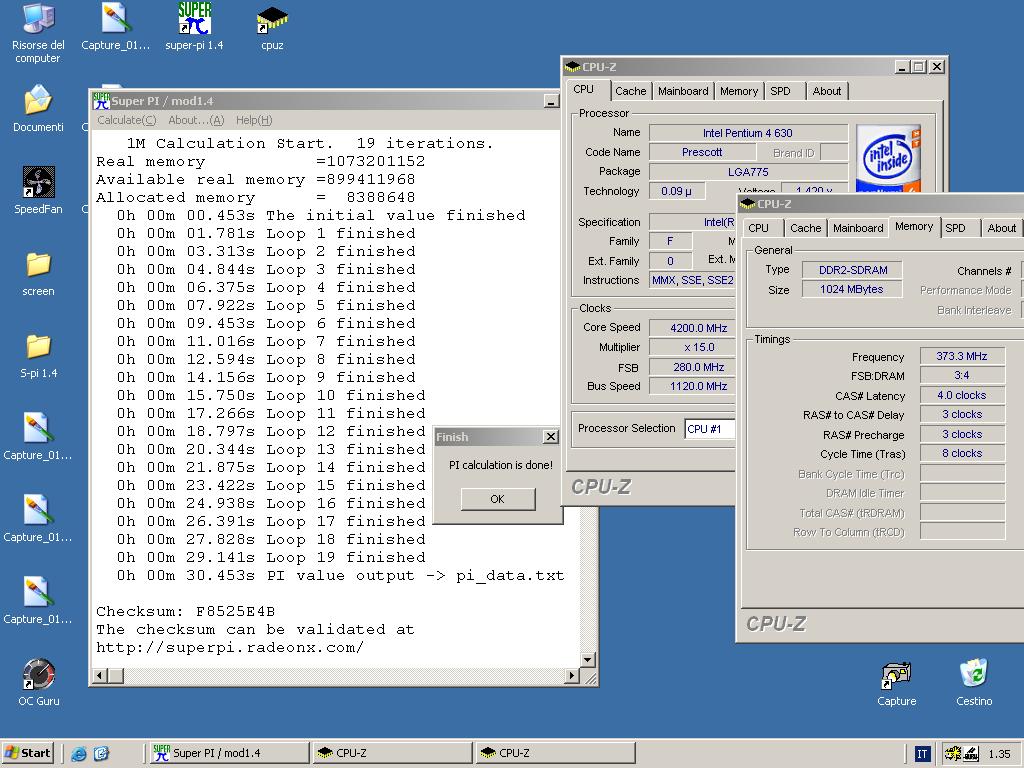Switch to first CPU-Z taskbar button
This screenshot has height=768, width=1024.
(392, 753)
